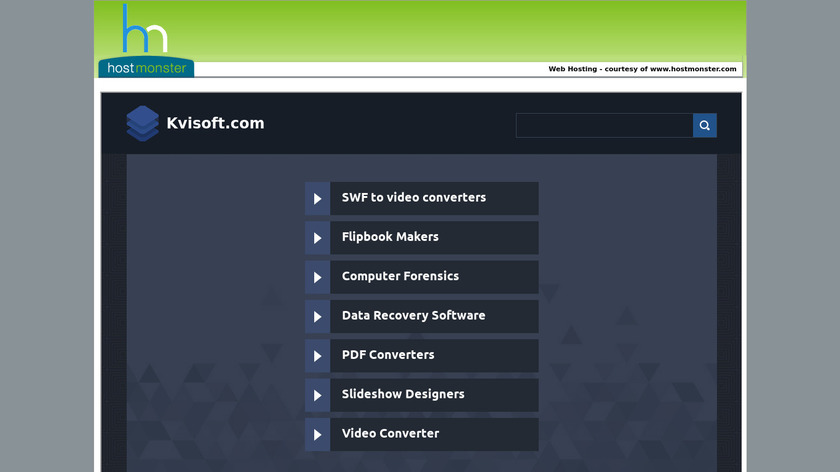840x472 pixels.
Task: Click the arrow icon next to Data Recovery Software
Action: point(317,316)
